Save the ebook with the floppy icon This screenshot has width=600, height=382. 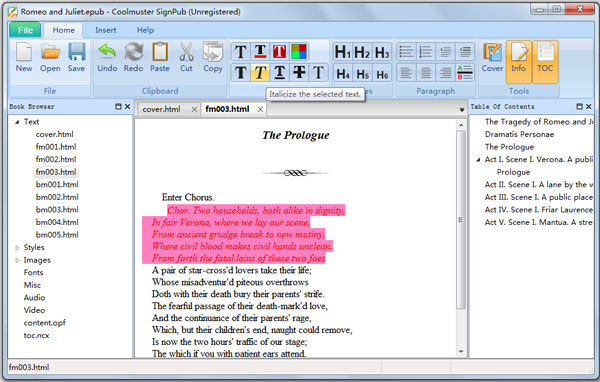coord(76,57)
